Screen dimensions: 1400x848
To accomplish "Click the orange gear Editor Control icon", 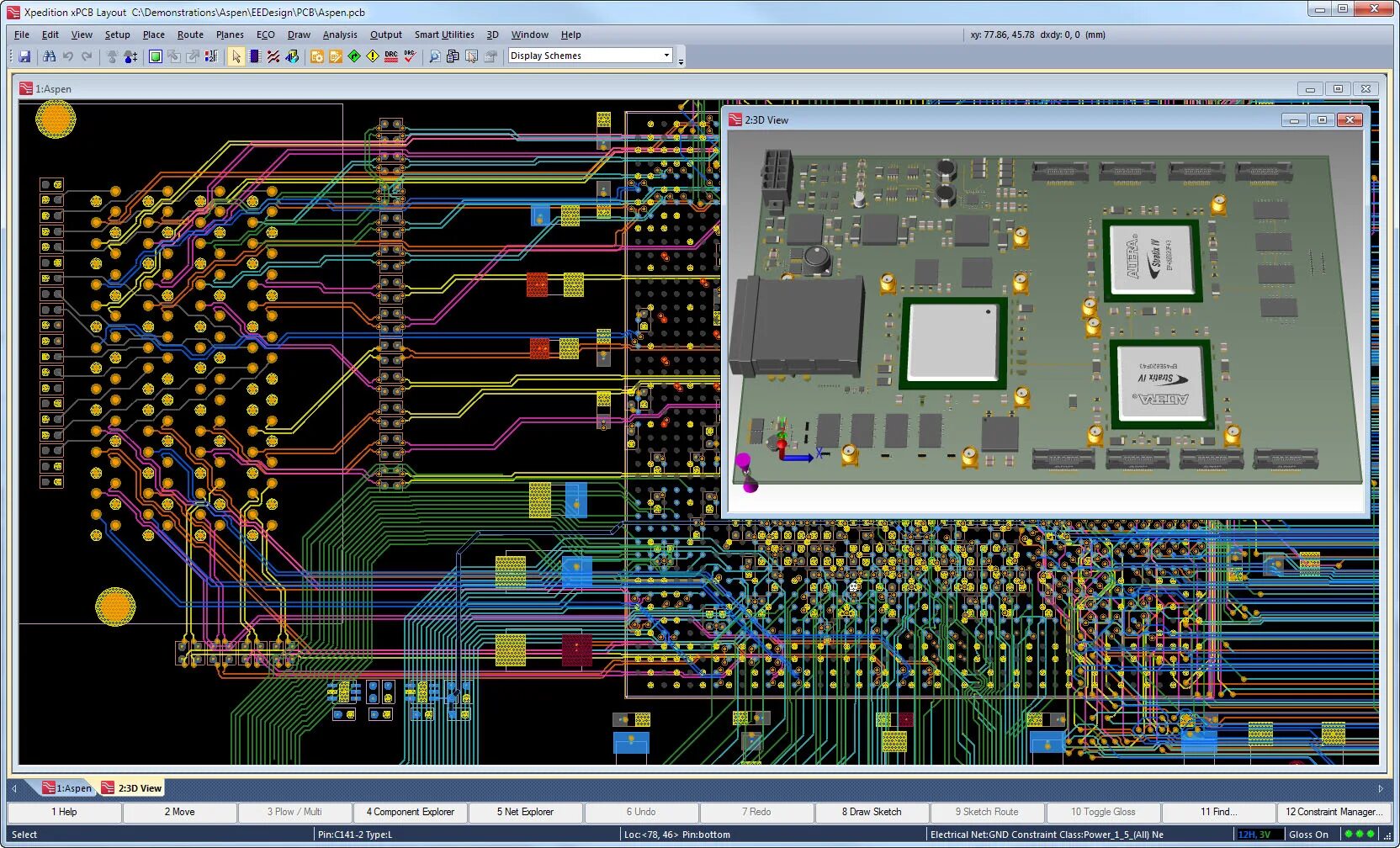I will [x=317, y=56].
